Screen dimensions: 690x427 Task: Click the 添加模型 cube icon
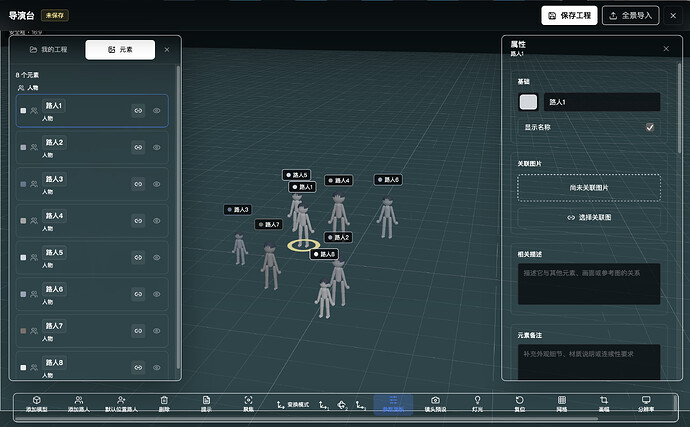coord(37,400)
